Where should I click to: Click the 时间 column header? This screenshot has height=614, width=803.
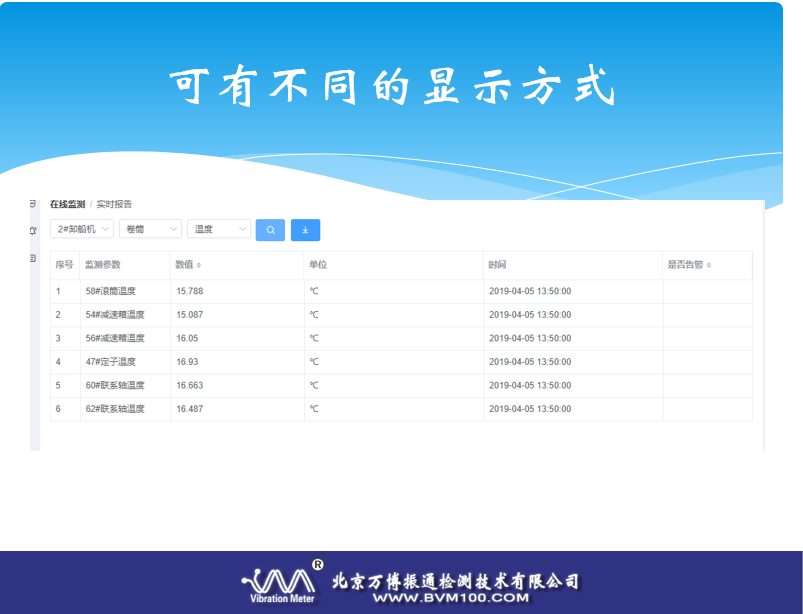497,265
